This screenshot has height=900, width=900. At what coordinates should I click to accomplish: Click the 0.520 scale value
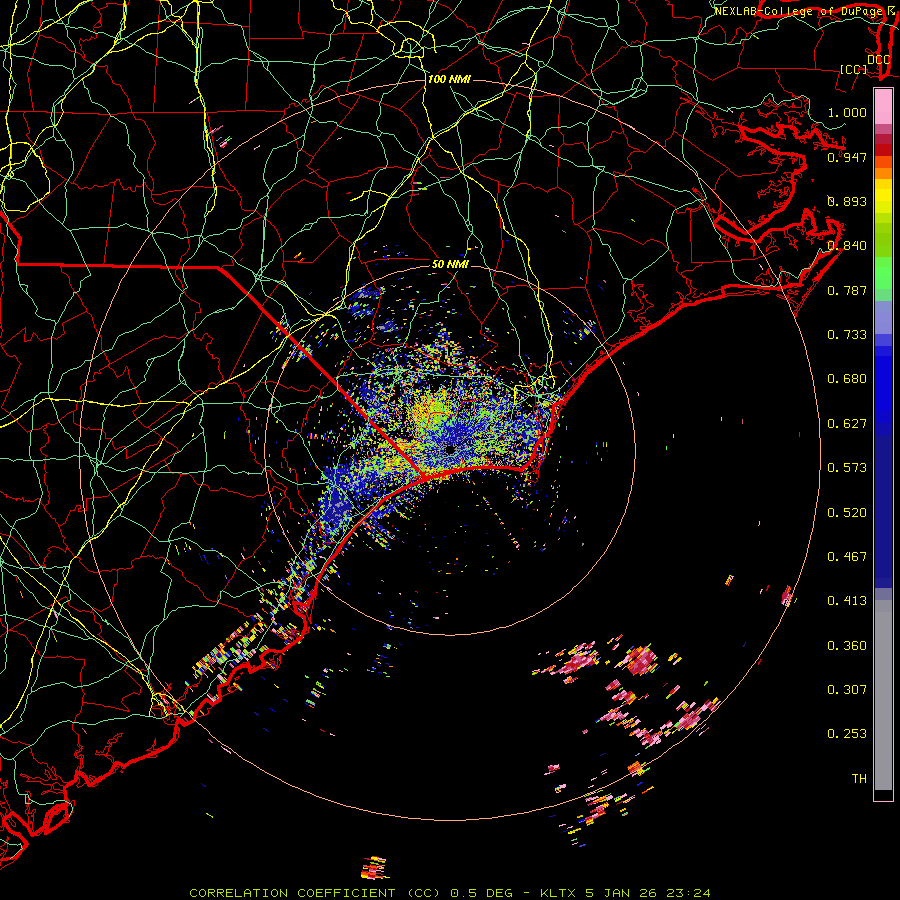coord(847,513)
